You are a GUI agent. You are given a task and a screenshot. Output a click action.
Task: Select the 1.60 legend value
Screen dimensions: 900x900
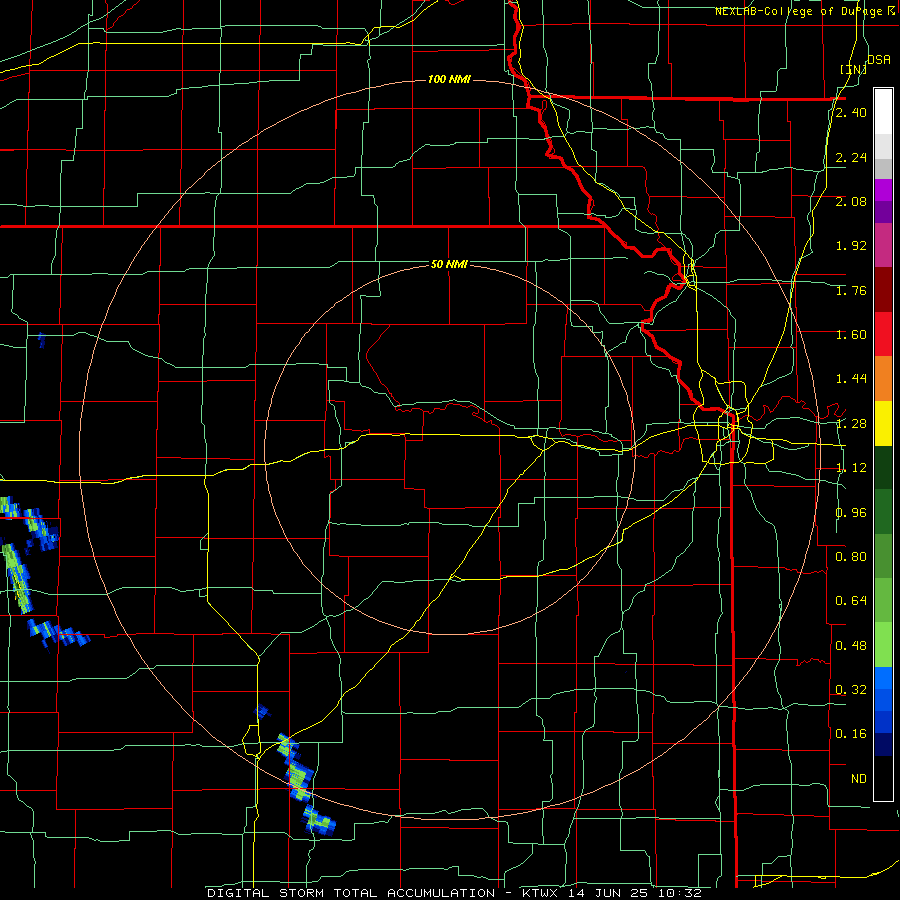(851, 335)
